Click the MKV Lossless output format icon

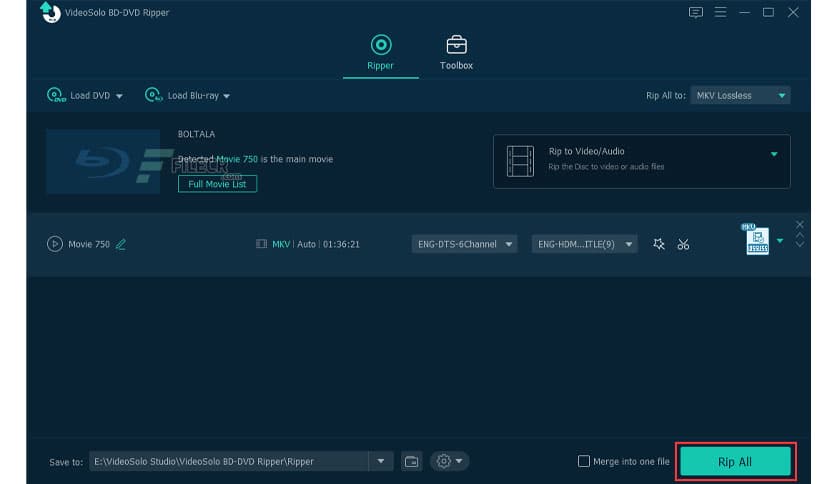pos(757,239)
